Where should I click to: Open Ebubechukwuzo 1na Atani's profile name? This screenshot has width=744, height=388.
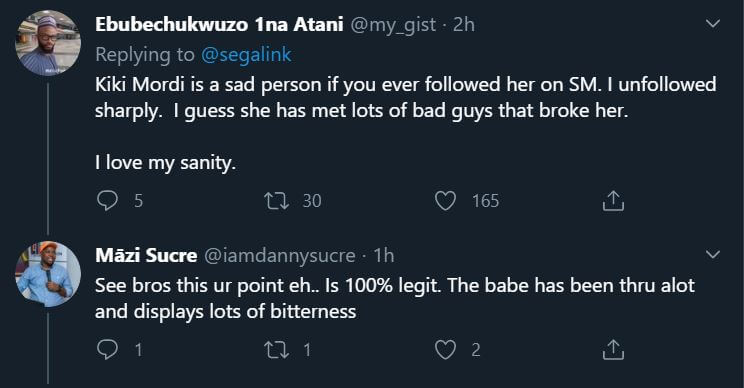point(219,24)
